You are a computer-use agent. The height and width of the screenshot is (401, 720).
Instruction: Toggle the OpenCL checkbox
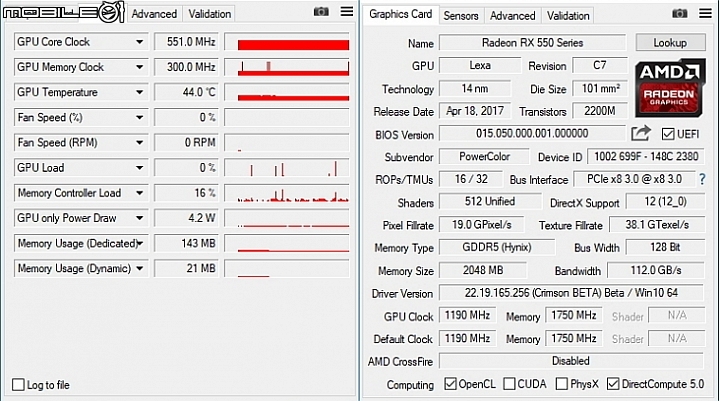coord(450,384)
